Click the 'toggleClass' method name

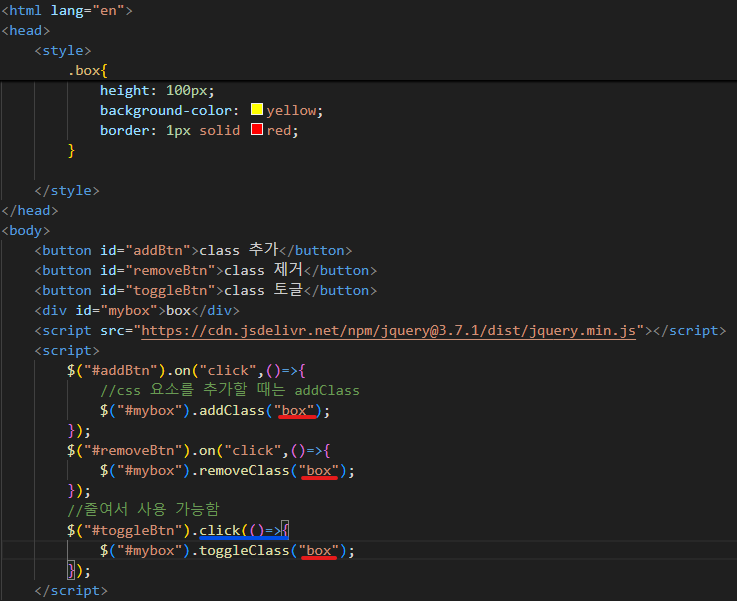pos(244,551)
